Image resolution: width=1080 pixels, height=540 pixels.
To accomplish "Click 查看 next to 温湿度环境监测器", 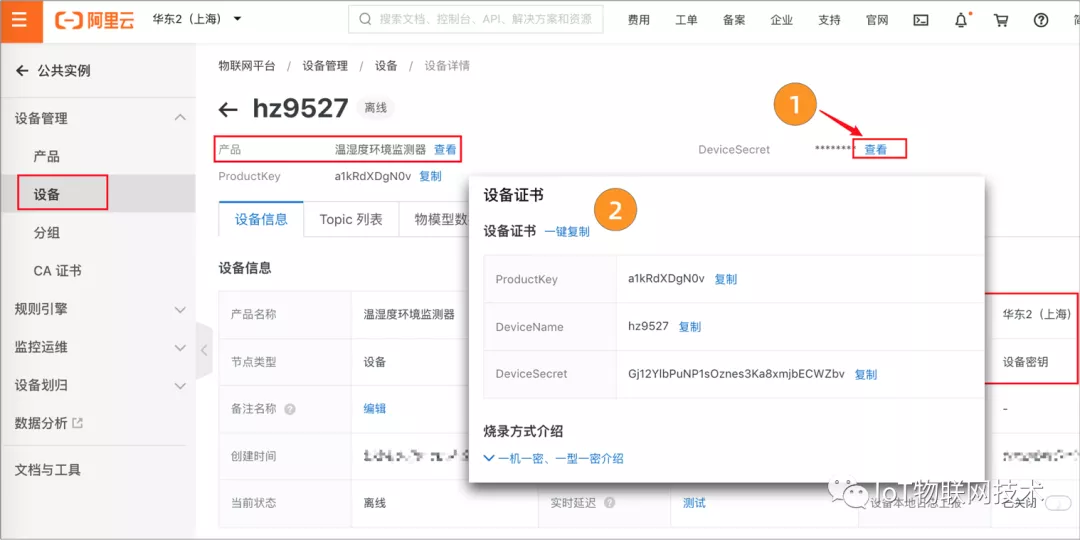I will (x=445, y=149).
